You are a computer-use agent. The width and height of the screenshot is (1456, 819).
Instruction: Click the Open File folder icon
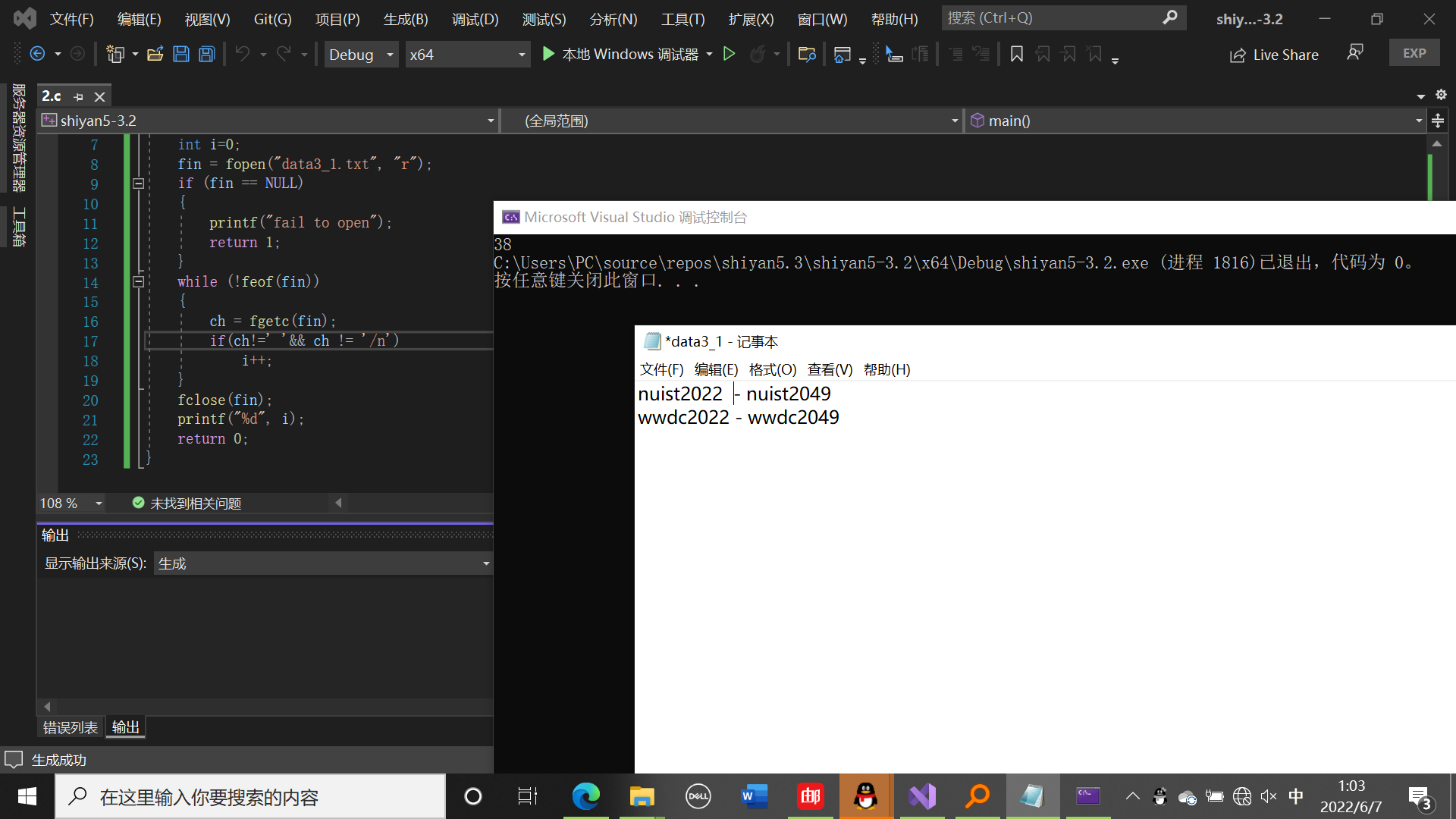(x=155, y=54)
